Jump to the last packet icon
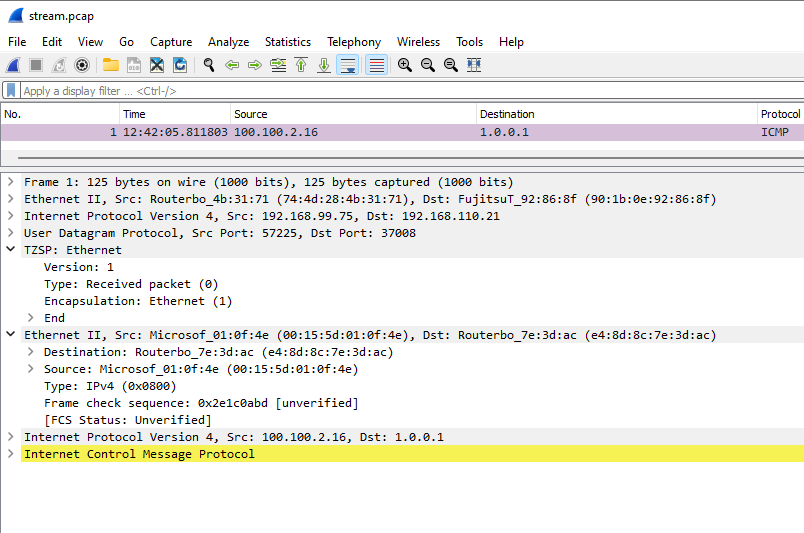Image resolution: width=804 pixels, height=533 pixels. click(324, 65)
